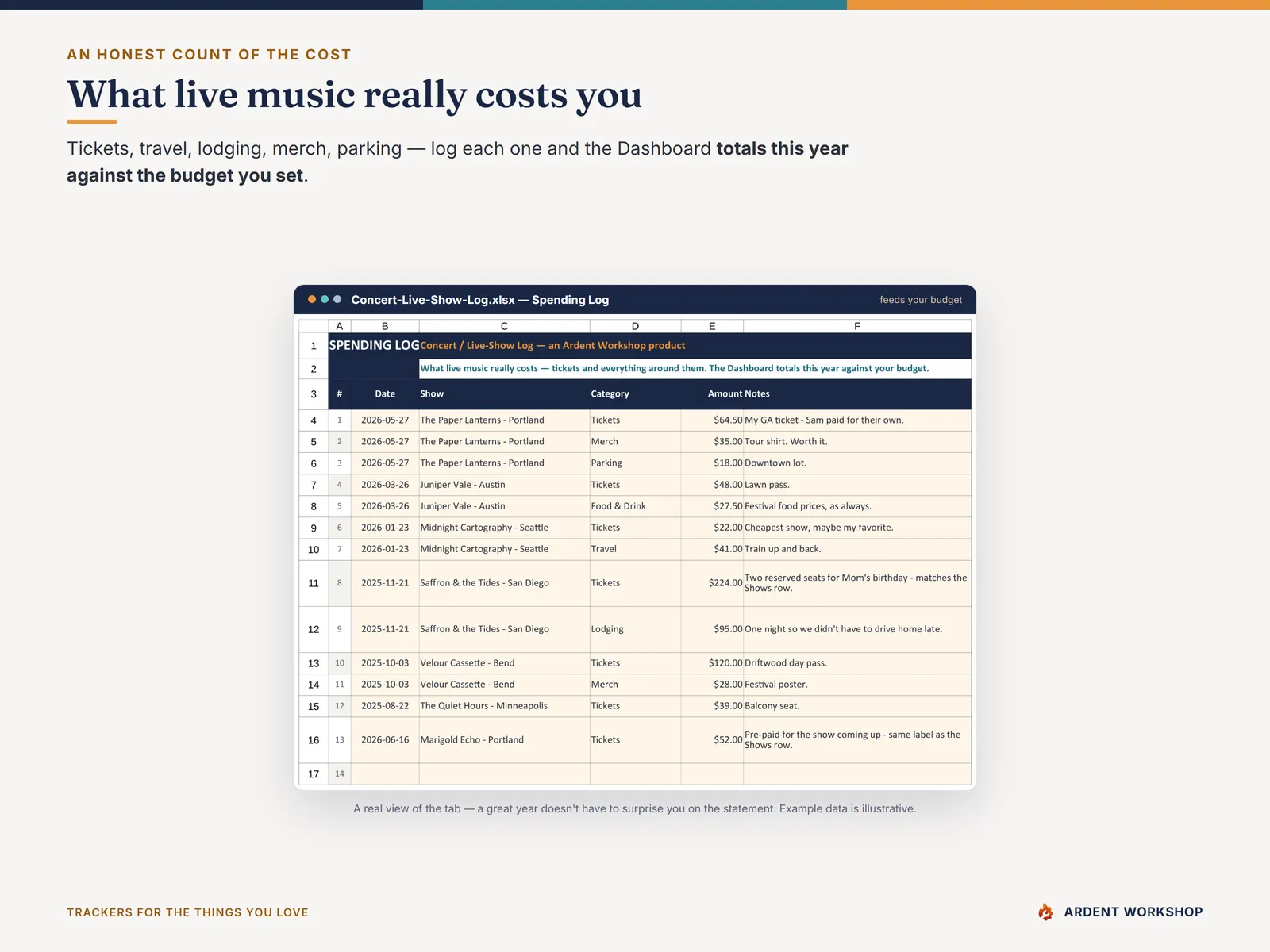Select entry number 14 cell
Viewport: 1270px width, 952px height.
340,774
